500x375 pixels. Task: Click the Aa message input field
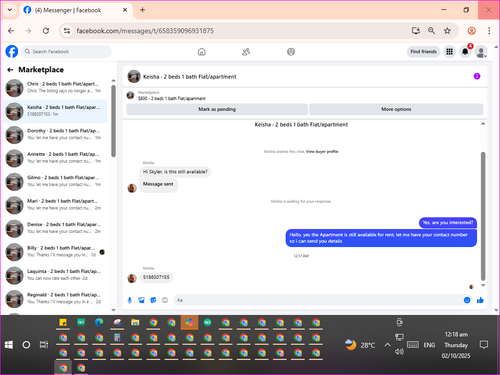(x=317, y=300)
